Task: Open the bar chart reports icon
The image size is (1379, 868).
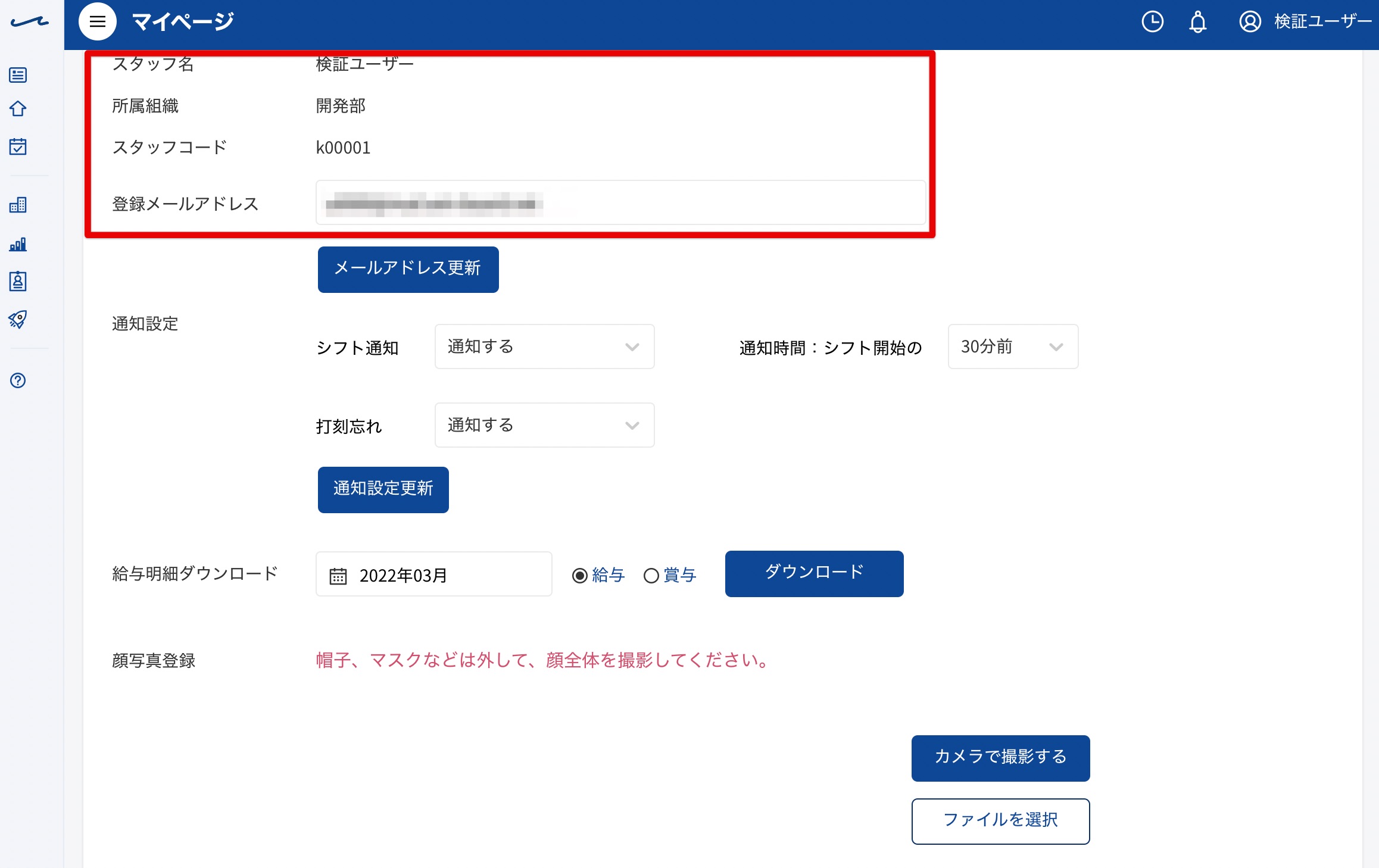Action: pyautogui.click(x=18, y=244)
